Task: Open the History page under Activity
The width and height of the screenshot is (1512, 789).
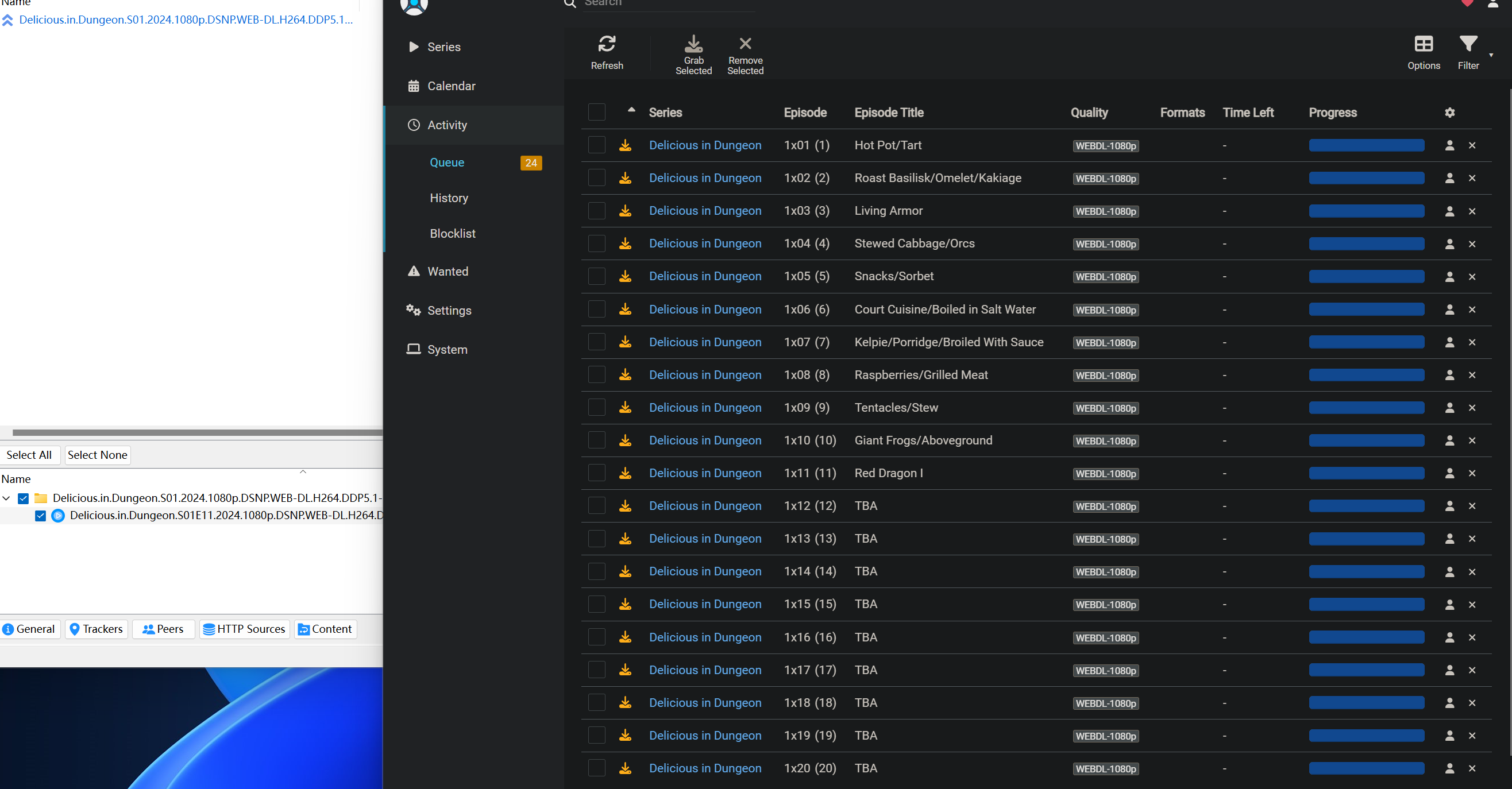Action: point(449,198)
